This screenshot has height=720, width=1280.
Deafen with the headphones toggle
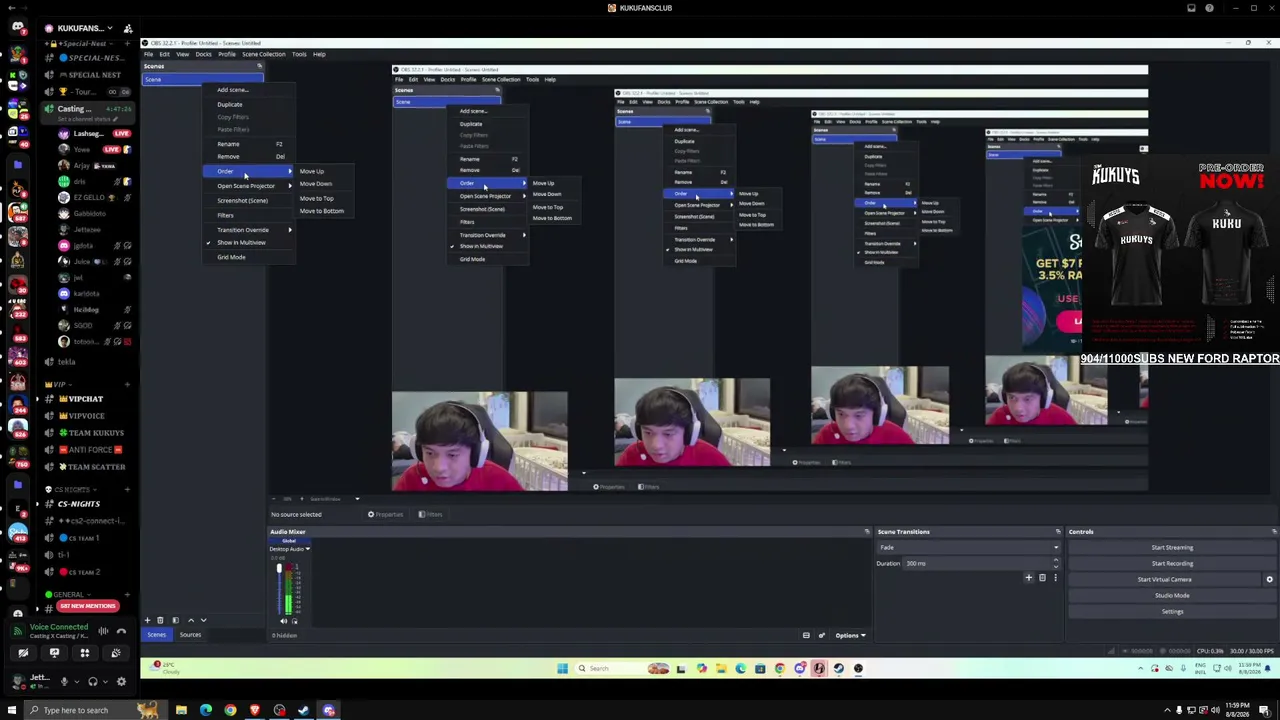92,682
